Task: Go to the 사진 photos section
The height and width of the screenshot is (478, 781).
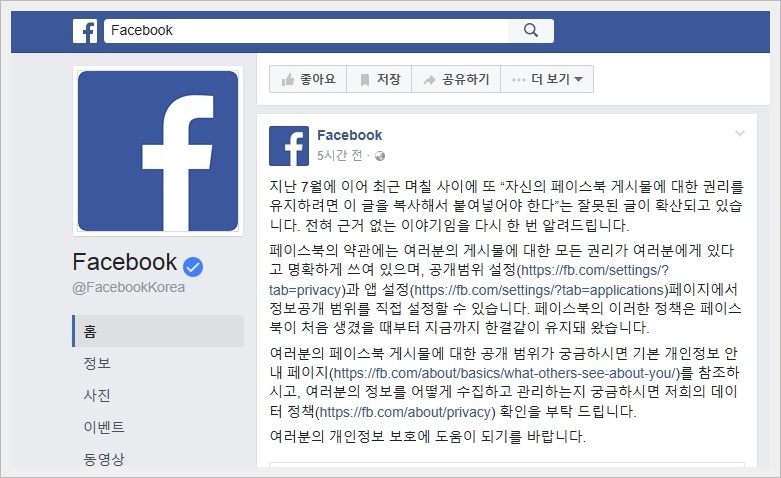Action: pyautogui.click(x=97, y=395)
